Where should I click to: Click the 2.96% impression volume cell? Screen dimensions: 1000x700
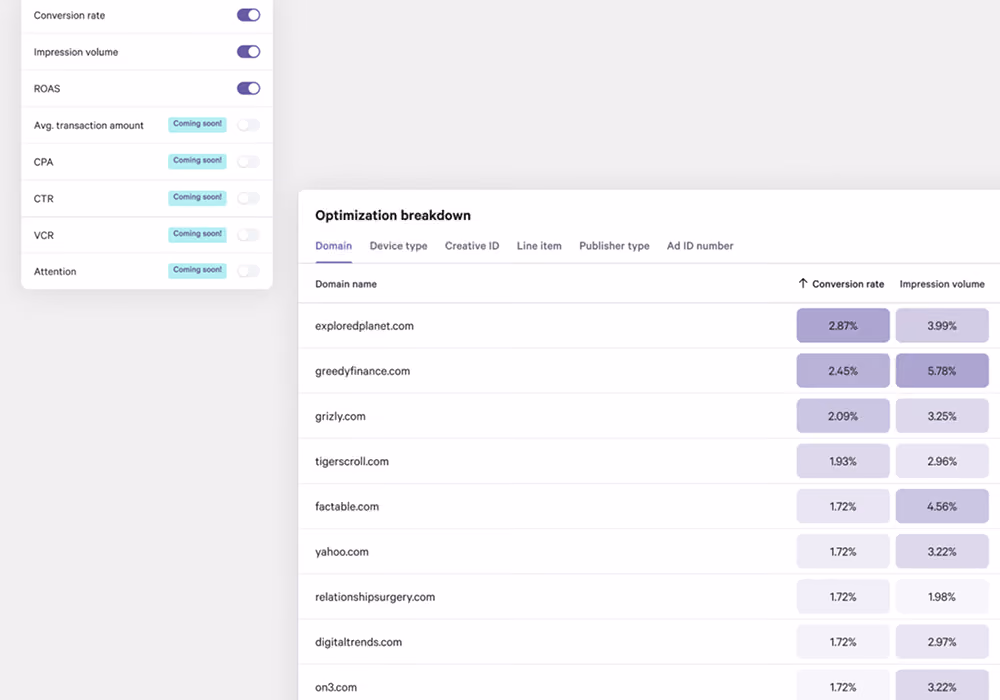(942, 461)
